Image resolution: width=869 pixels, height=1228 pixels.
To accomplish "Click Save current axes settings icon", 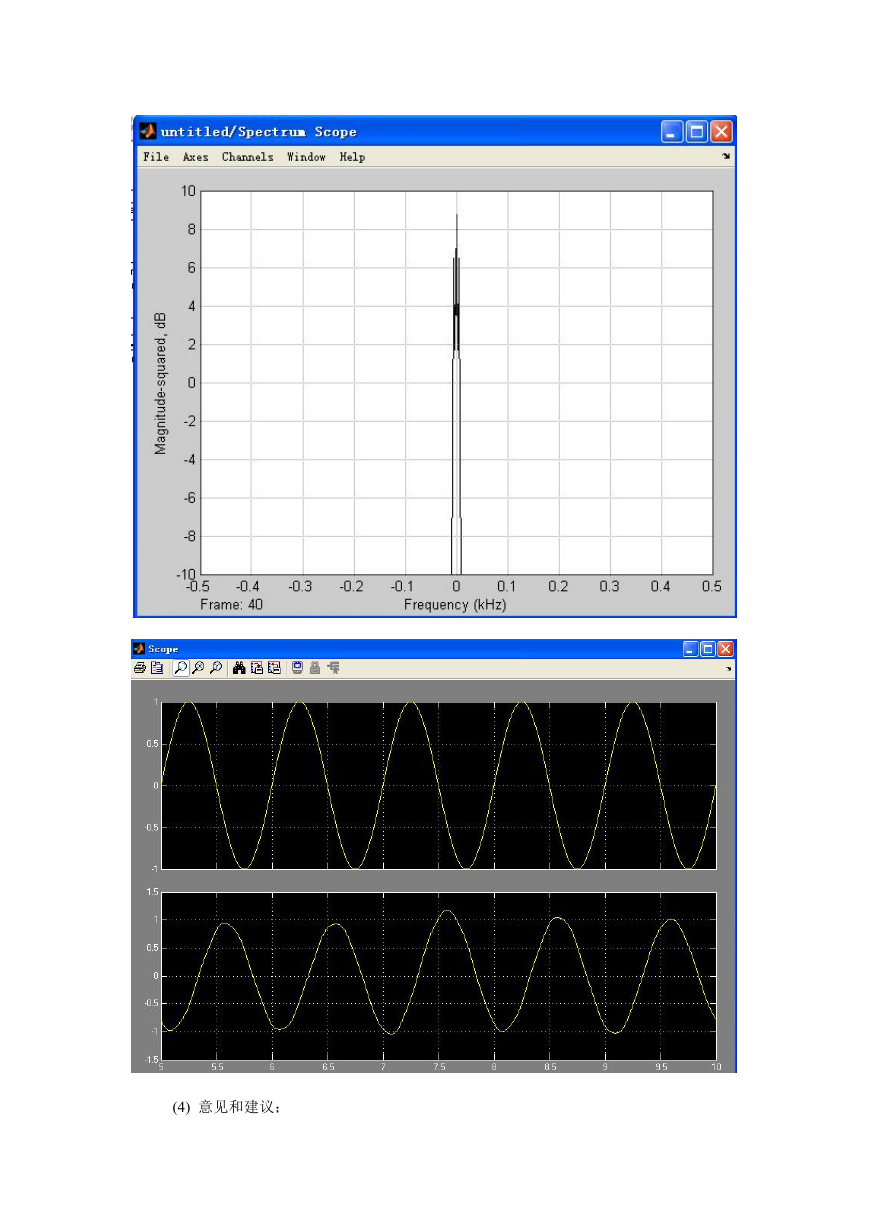I will tap(257, 668).
